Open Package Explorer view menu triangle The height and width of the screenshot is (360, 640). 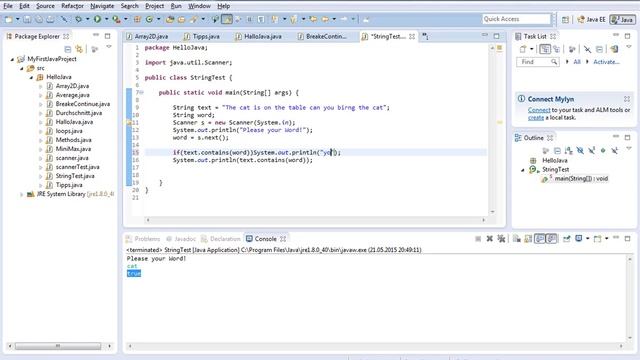tap(109, 47)
